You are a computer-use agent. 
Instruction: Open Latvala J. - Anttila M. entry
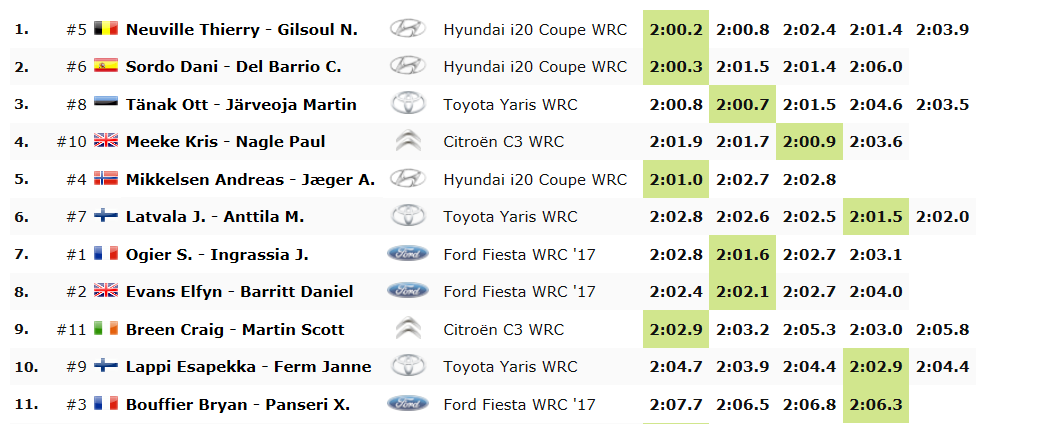215,217
